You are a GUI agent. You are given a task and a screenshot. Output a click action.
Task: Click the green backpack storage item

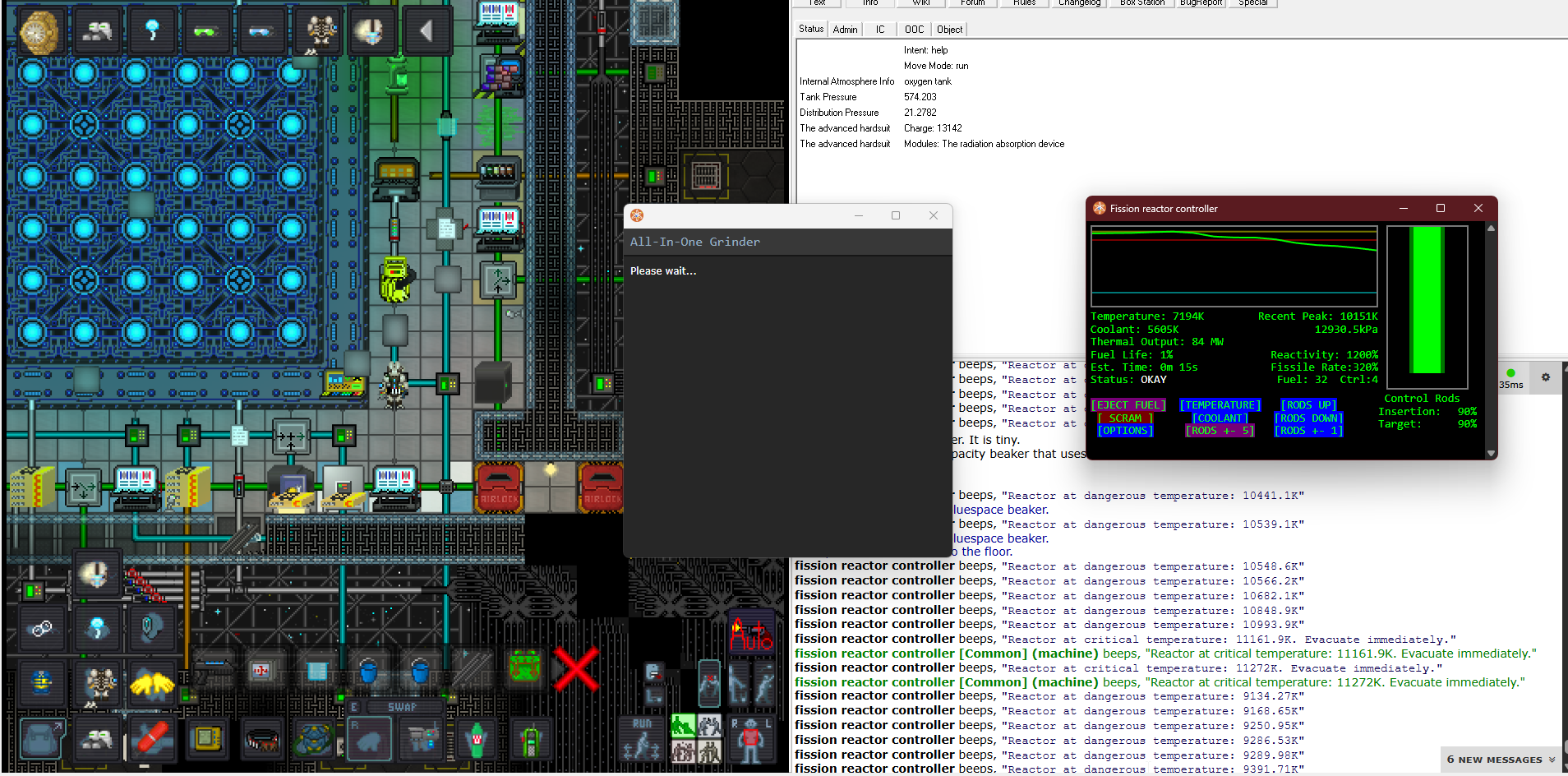(x=525, y=668)
